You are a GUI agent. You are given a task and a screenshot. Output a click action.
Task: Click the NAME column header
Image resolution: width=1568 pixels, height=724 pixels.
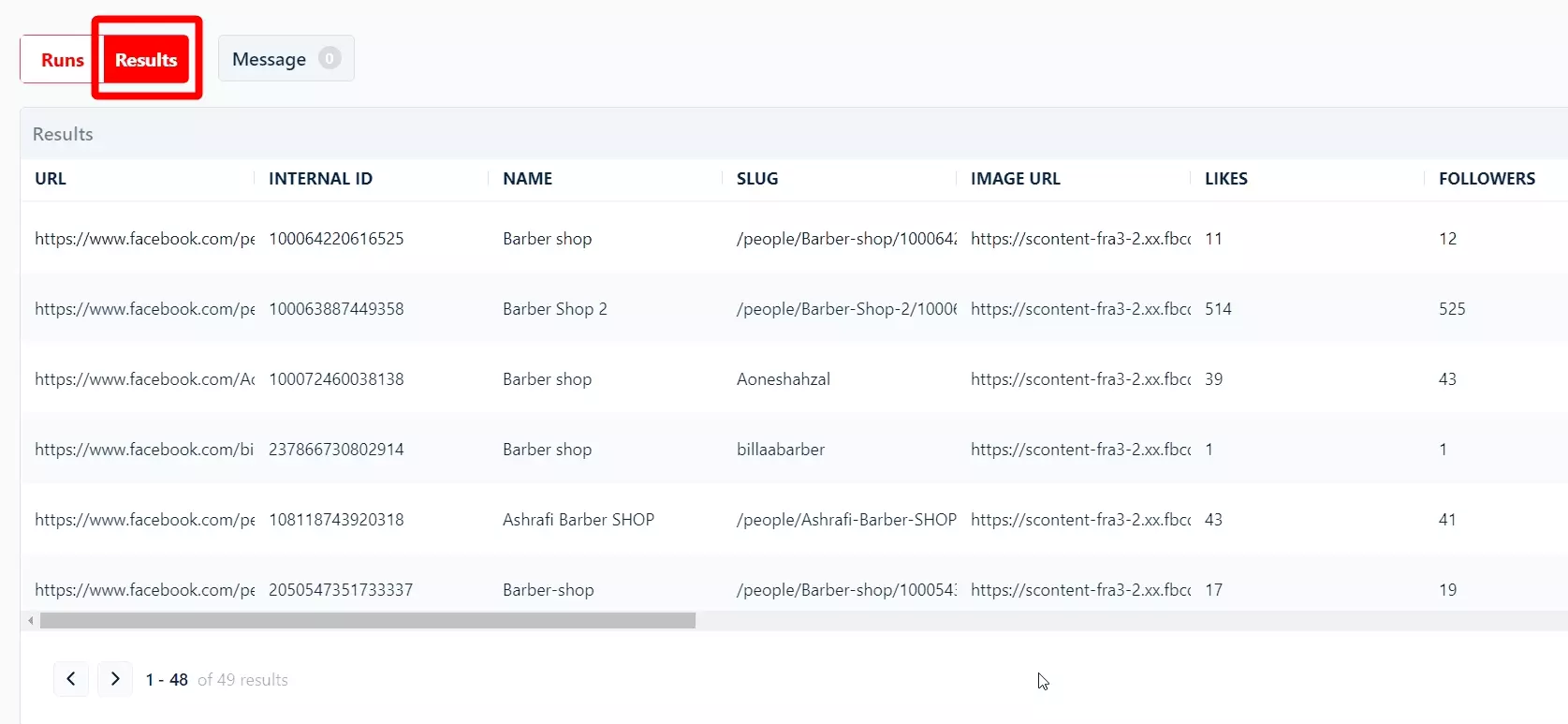527,179
